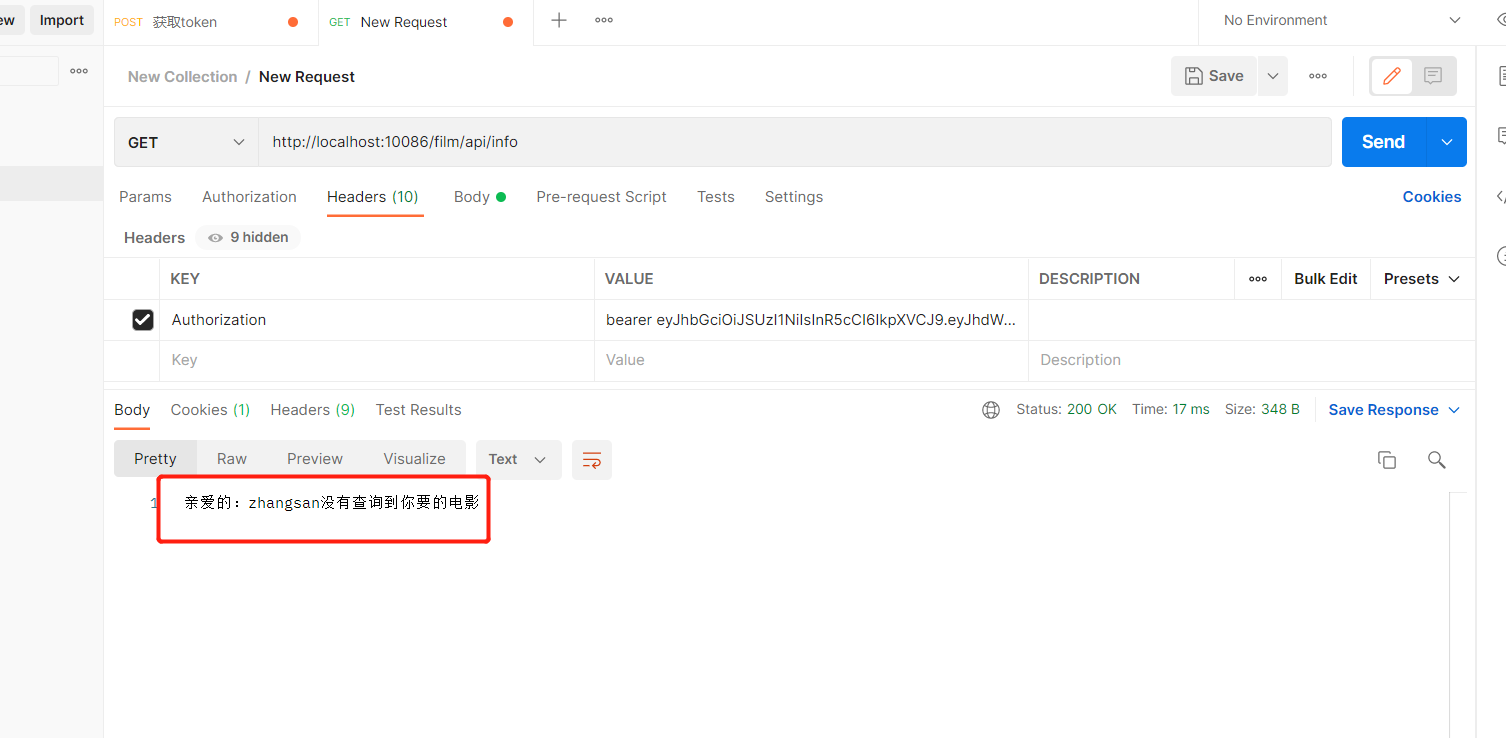The image size is (1506, 738).
Task: Toggle line wrap icon in response
Action: point(592,460)
